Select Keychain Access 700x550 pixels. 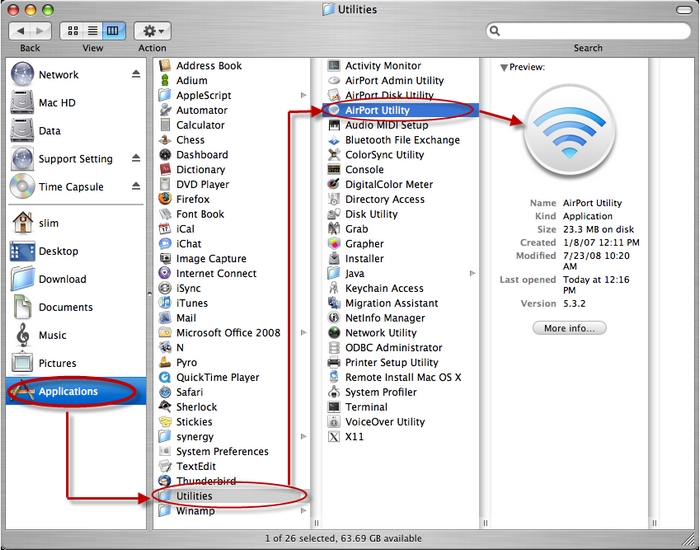click(x=400, y=288)
